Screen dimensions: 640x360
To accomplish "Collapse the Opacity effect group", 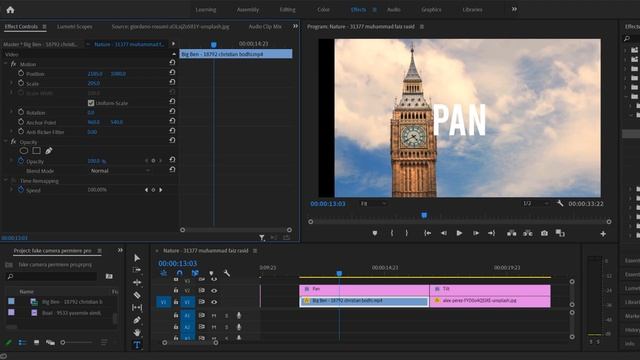I will click(x=6, y=142).
